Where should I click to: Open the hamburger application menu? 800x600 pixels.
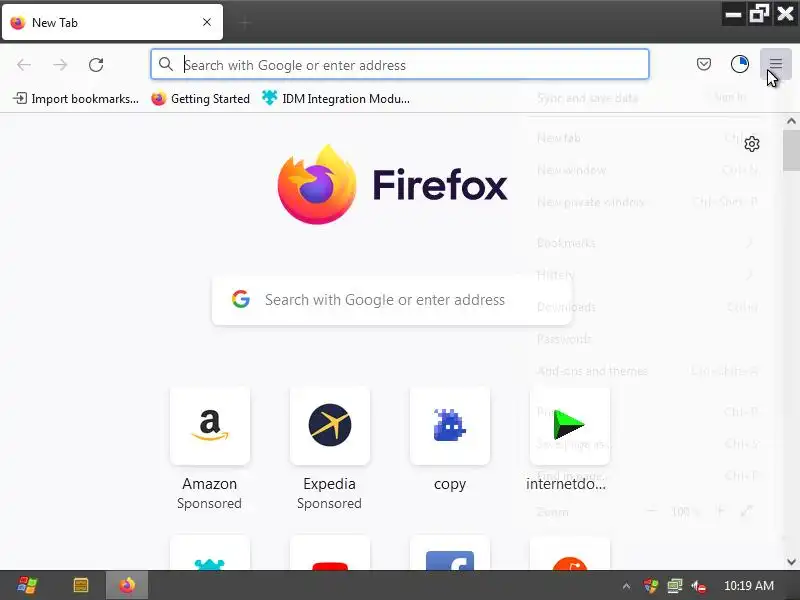point(776,64)
